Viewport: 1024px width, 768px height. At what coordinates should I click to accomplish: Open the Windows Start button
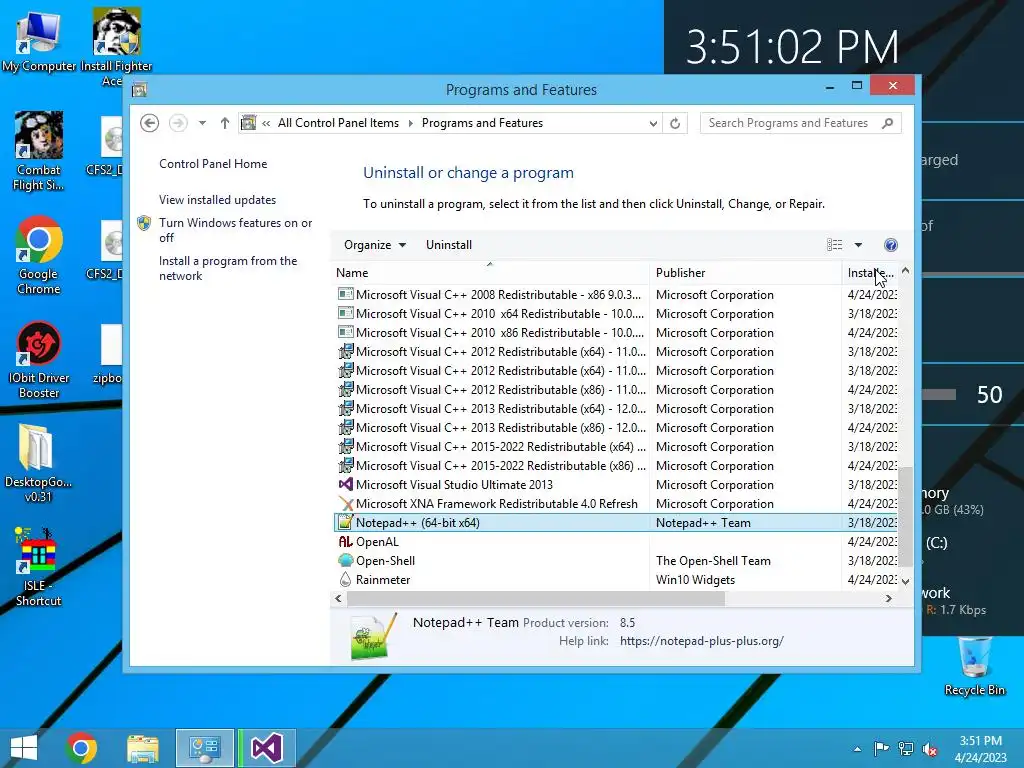24,748
